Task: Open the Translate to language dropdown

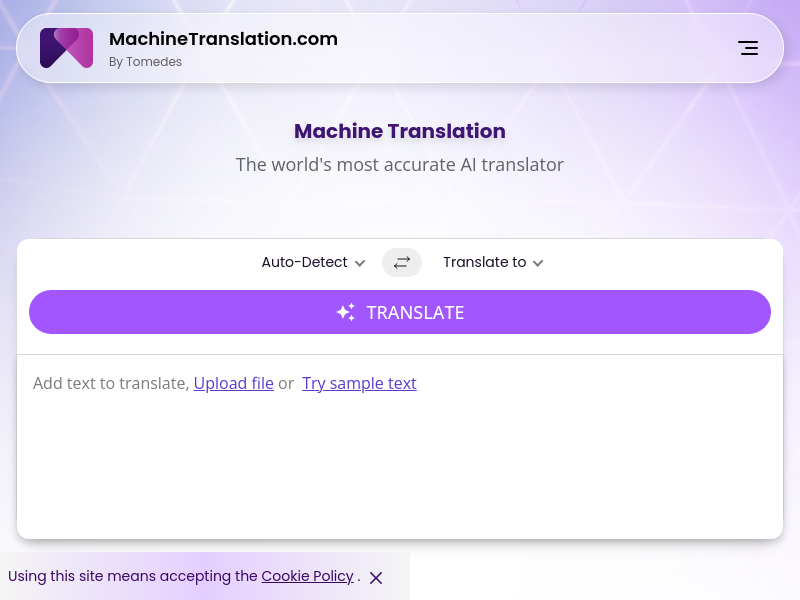Action: [x=485, y=262]
